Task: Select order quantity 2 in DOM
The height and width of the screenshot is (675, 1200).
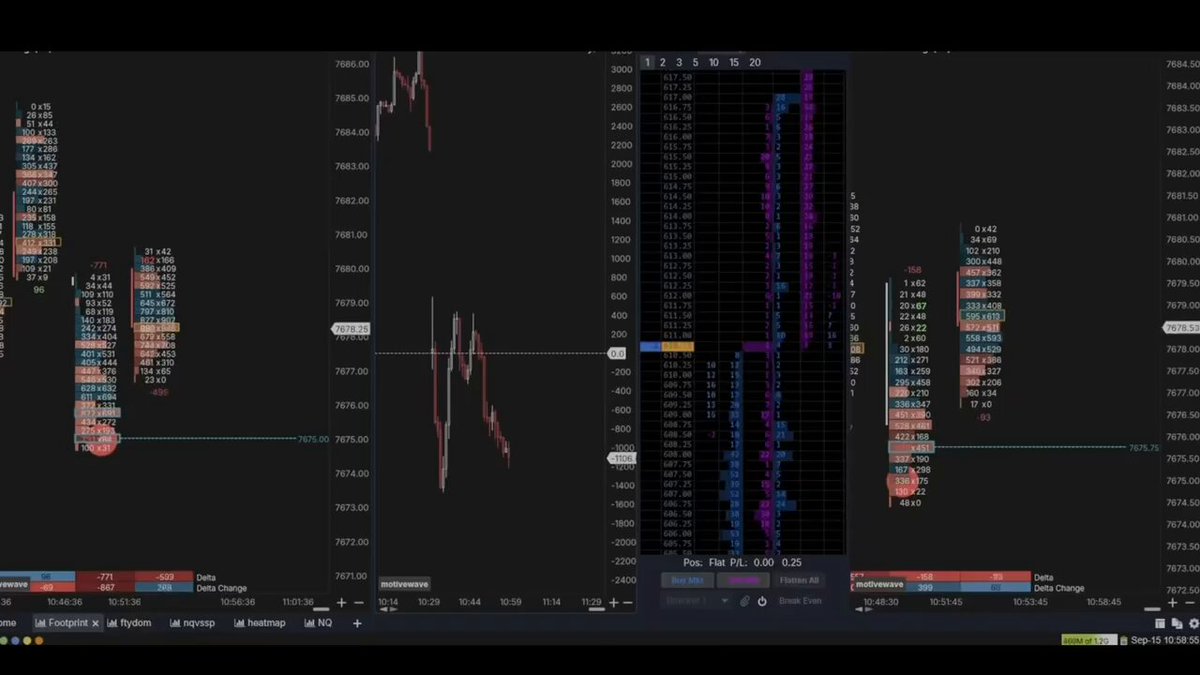Action: point(662,62)
